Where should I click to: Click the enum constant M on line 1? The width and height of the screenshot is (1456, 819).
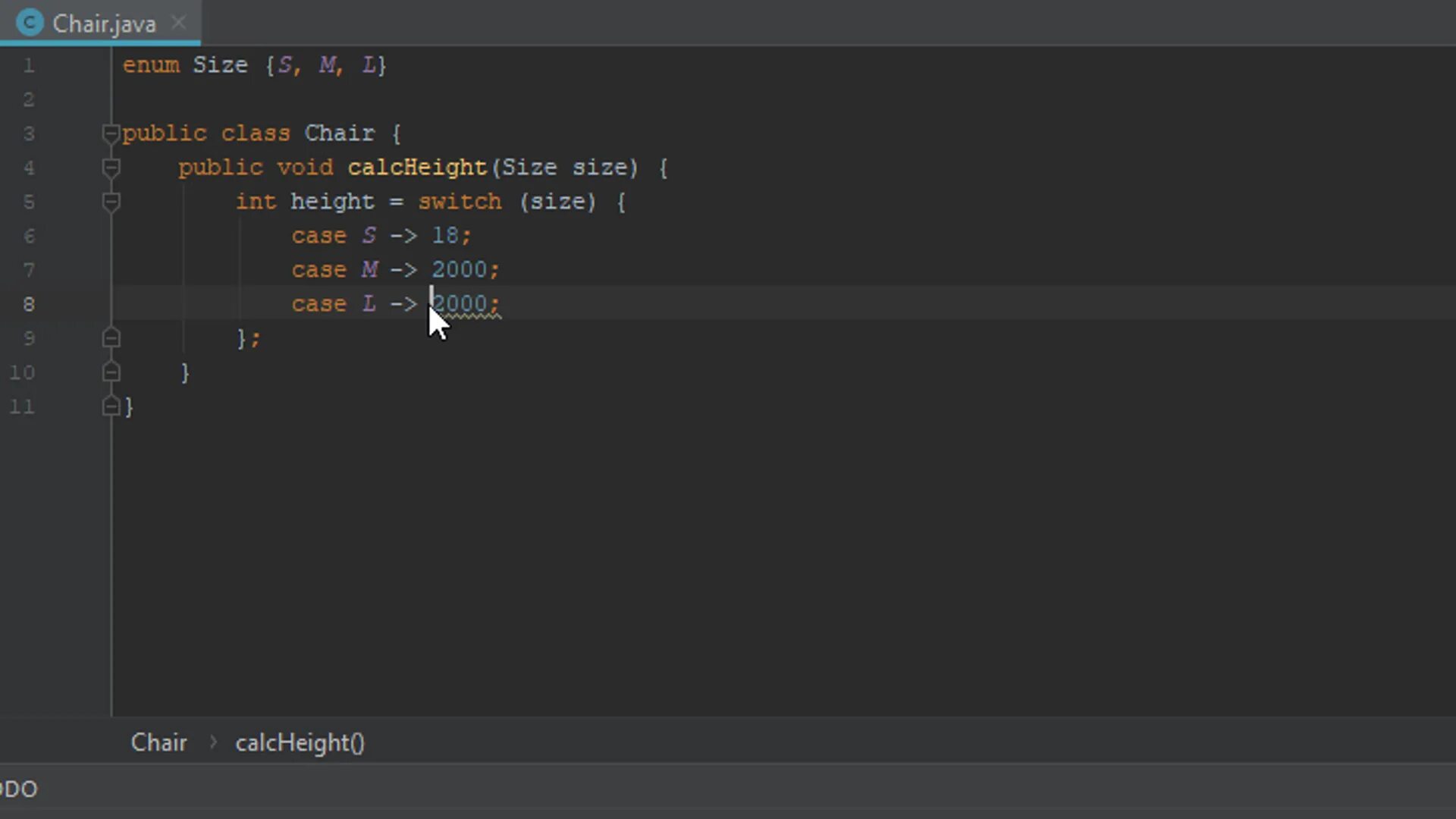click(328, 65)
